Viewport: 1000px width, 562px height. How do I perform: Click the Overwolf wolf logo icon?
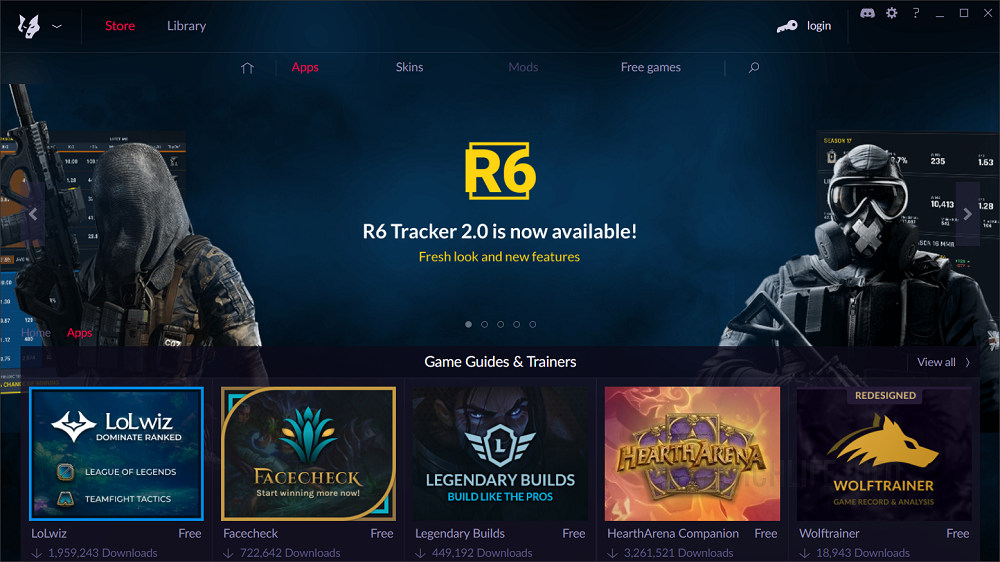(x=29, y=26)
